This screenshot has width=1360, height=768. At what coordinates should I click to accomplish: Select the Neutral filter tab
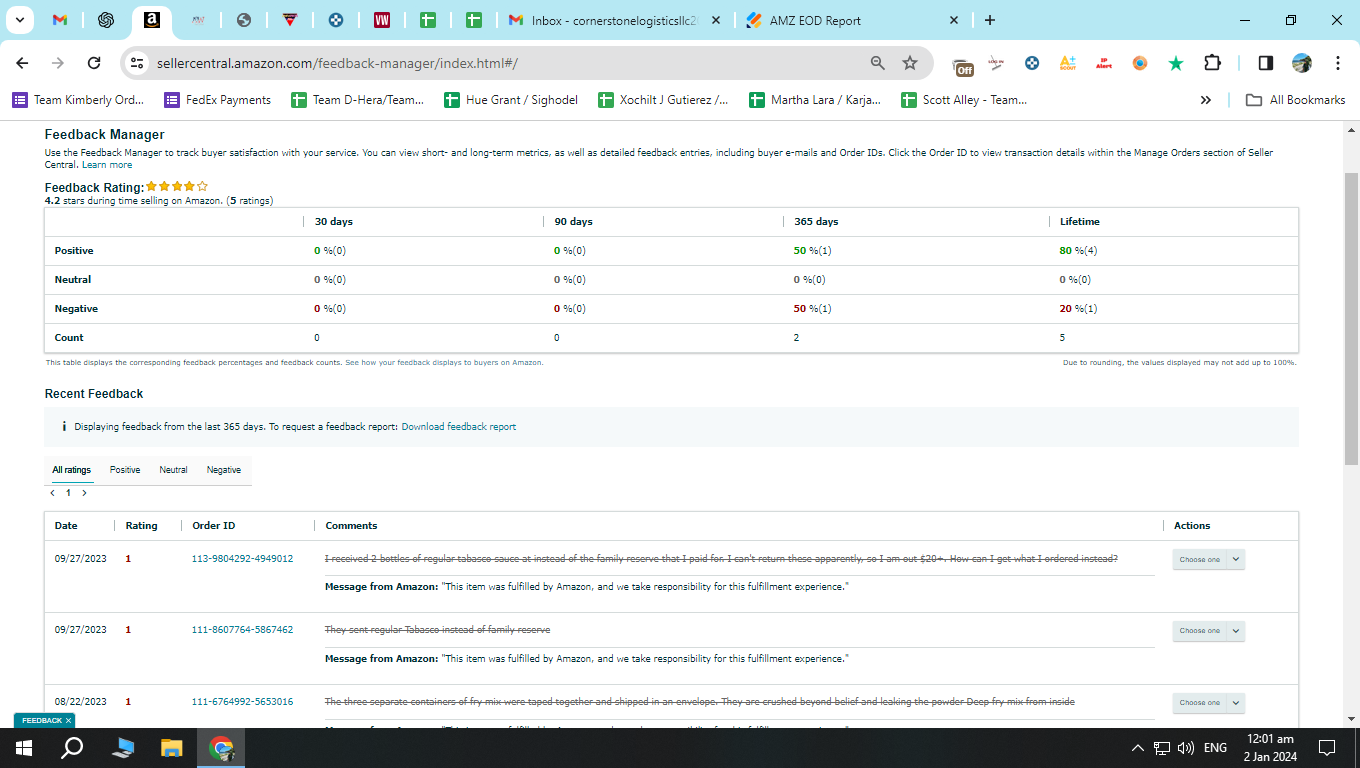pos(173,470)
